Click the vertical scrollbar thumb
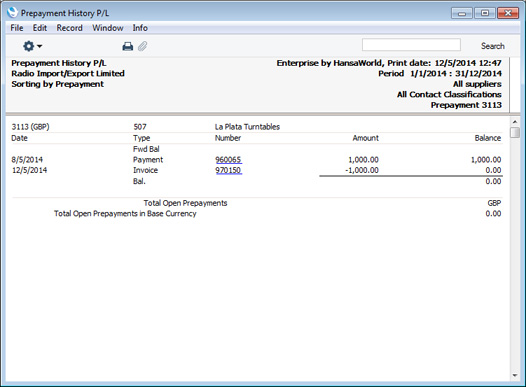 click(515, 132)
